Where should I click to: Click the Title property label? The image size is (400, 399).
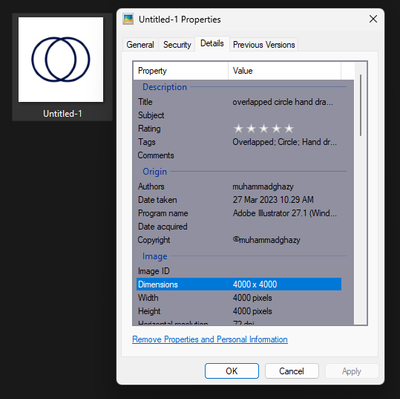click(x=145, y=102)
